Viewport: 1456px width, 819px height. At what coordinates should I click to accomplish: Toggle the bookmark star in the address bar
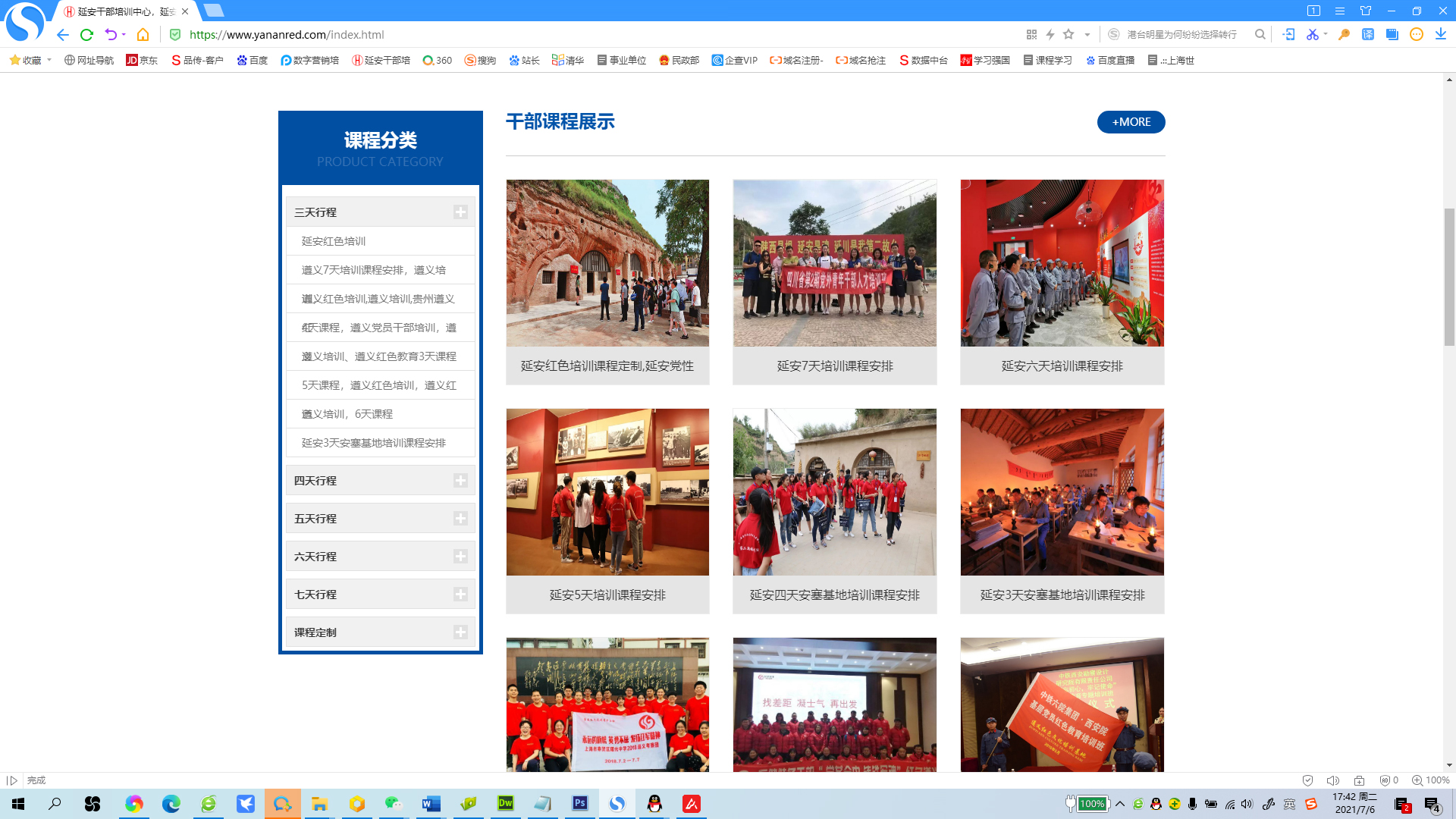1070,35
